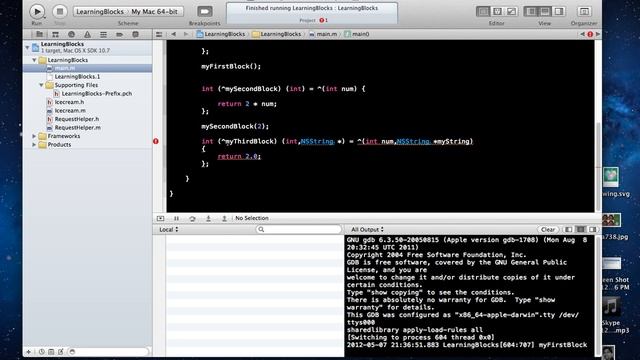Viewport: 640px width, 360px height.
Task: Toggle the Debug area visibility
Action: click(545, 11)
